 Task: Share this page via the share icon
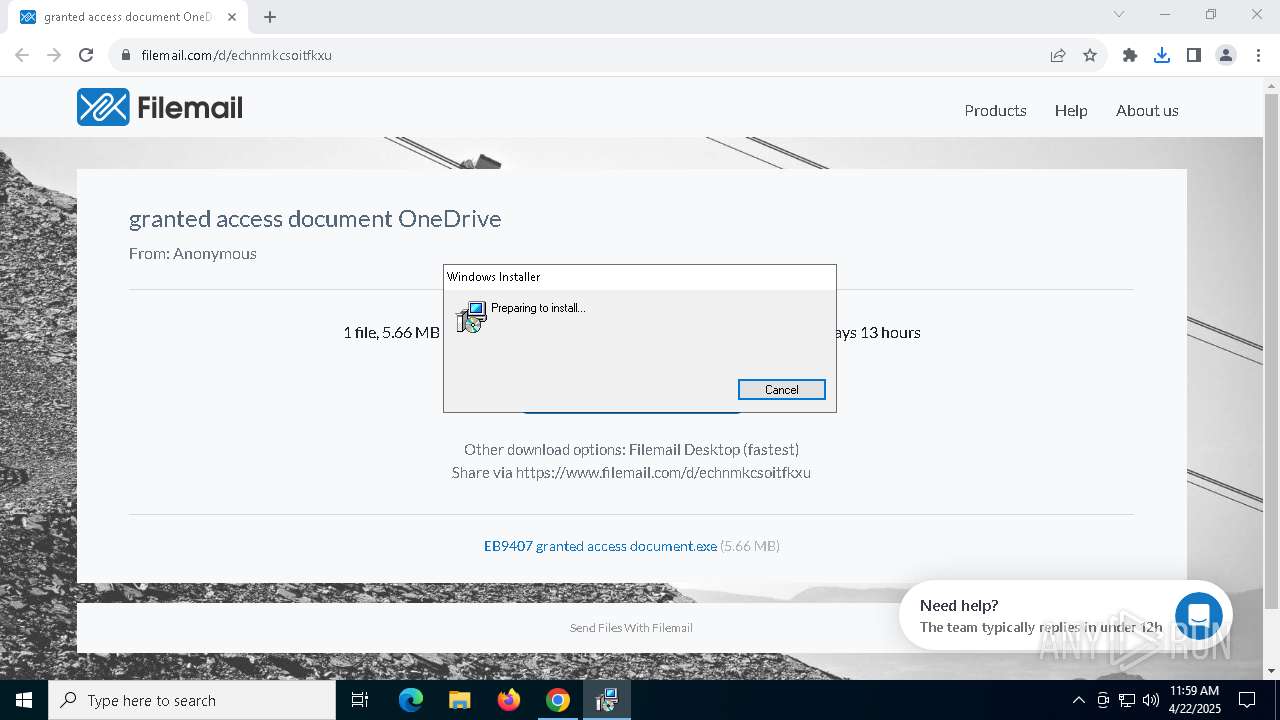click(1058, 55)
